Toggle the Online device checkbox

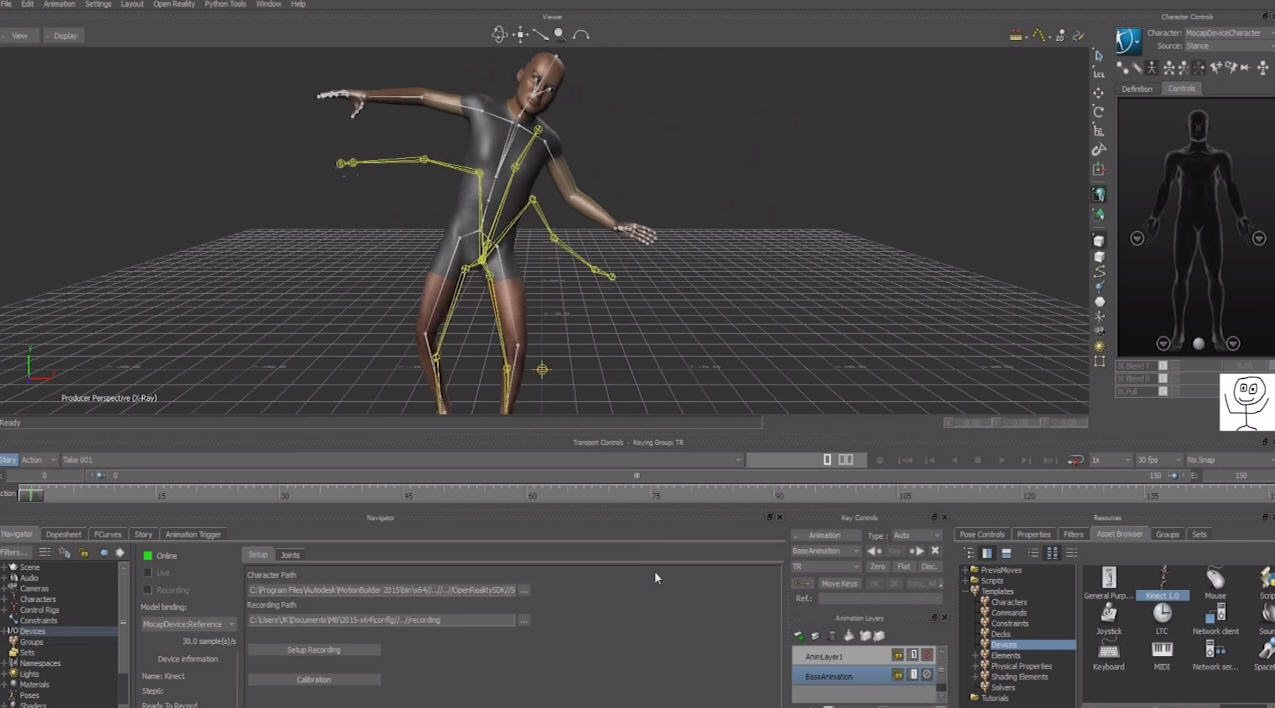point(148,556)
